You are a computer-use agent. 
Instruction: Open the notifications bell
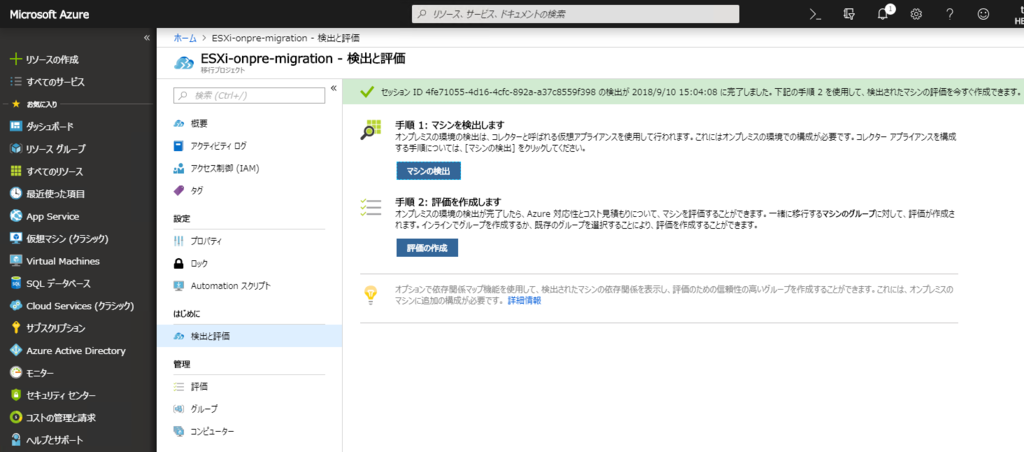pyautogui.click(x=884, y=14)
